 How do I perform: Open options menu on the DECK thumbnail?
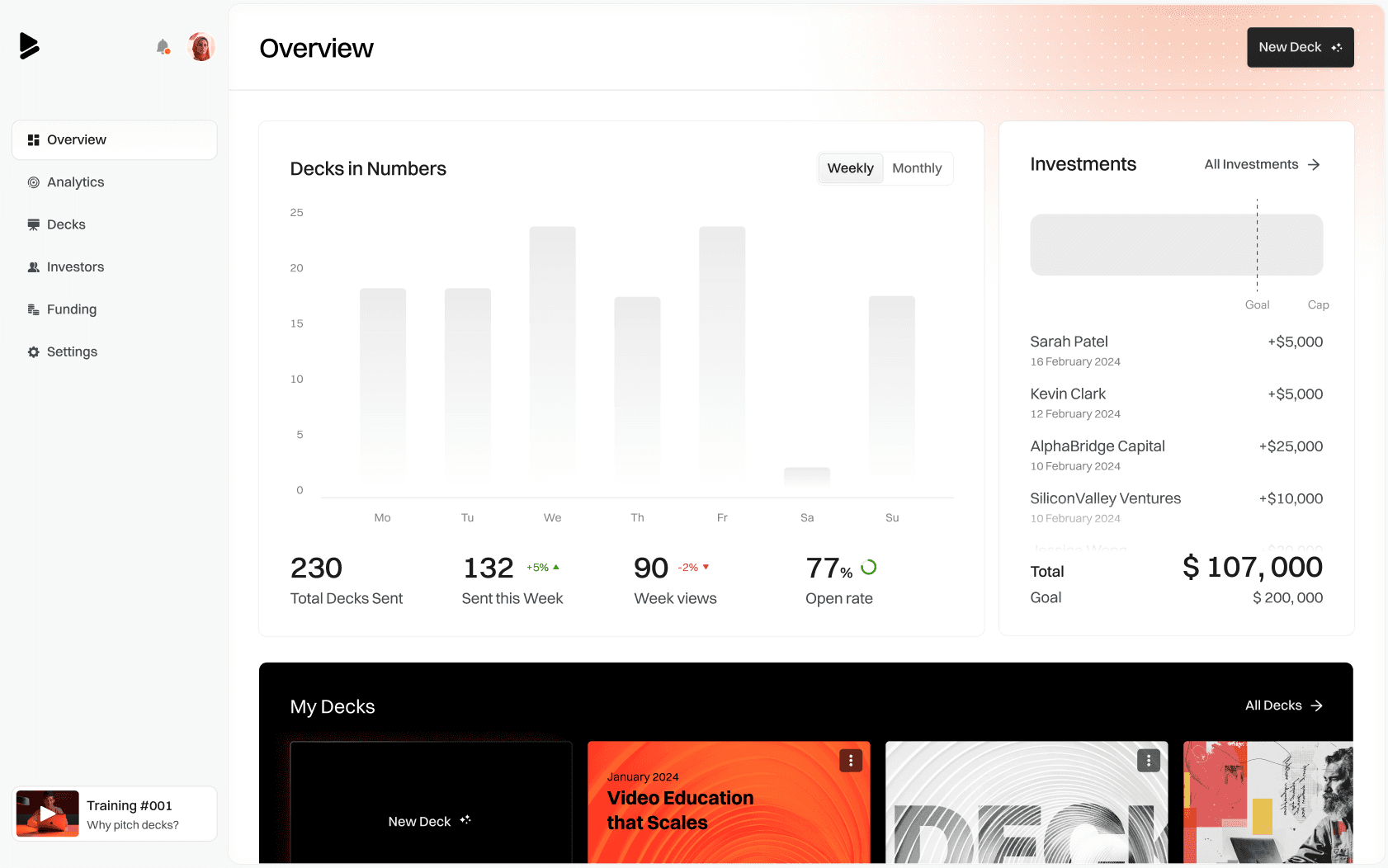(x=1148, y=760)
